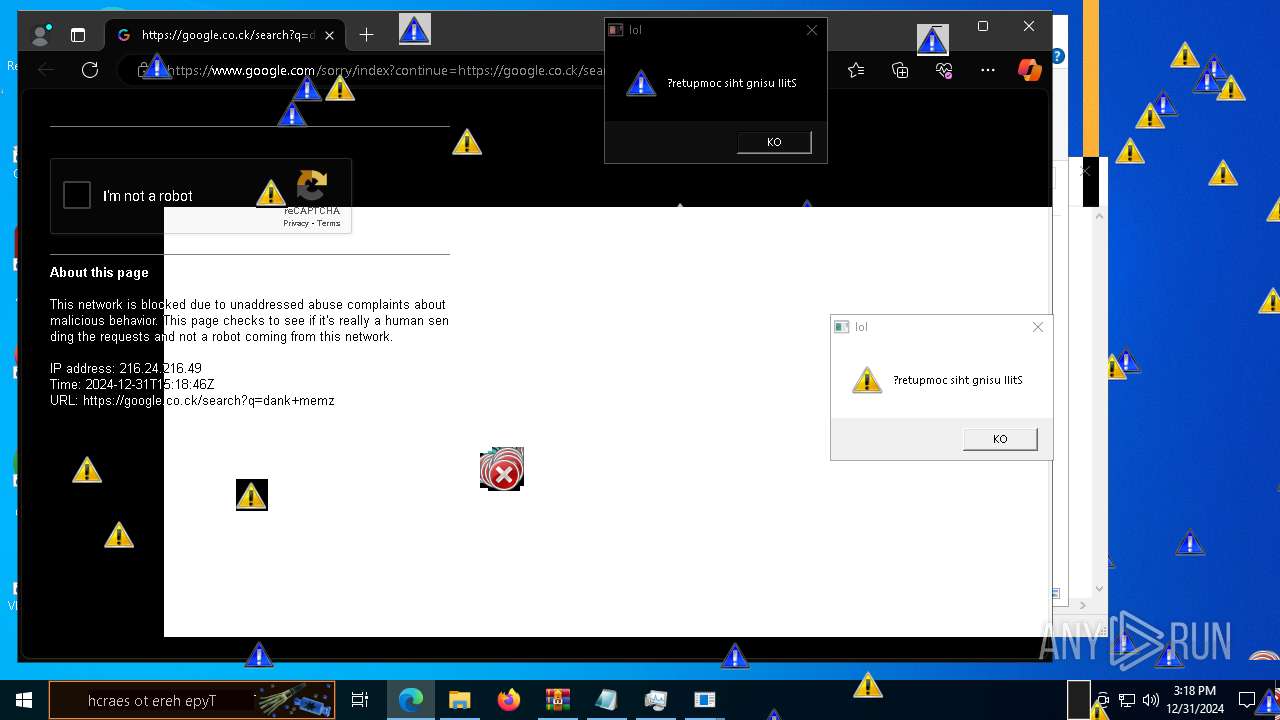1280x720 pixels.
Task: Click KO in lower light lol dialog
Action: click(x=1000, y=439)
